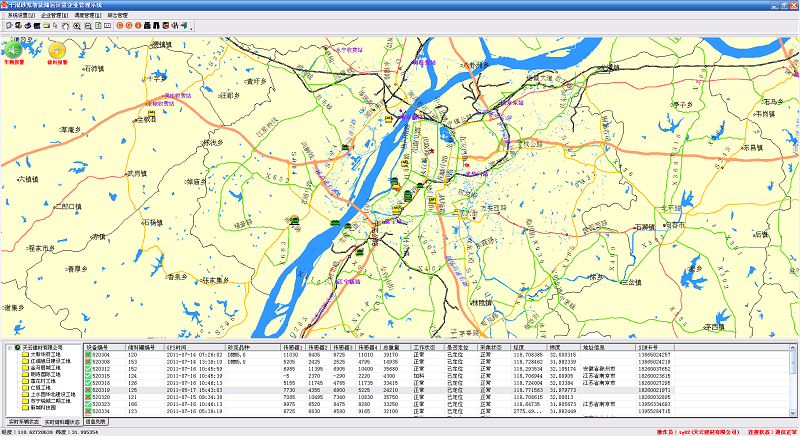
Task: Click the table vertical scrollbar thumb
Action: 793,363
